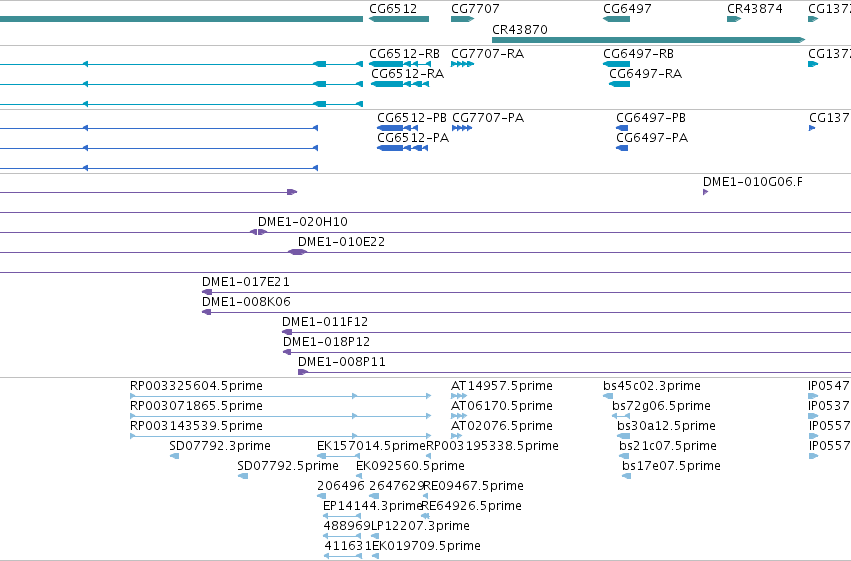851x561 pixels.
Task: Select the CR43874 gene label
Action: coord(754,9)
